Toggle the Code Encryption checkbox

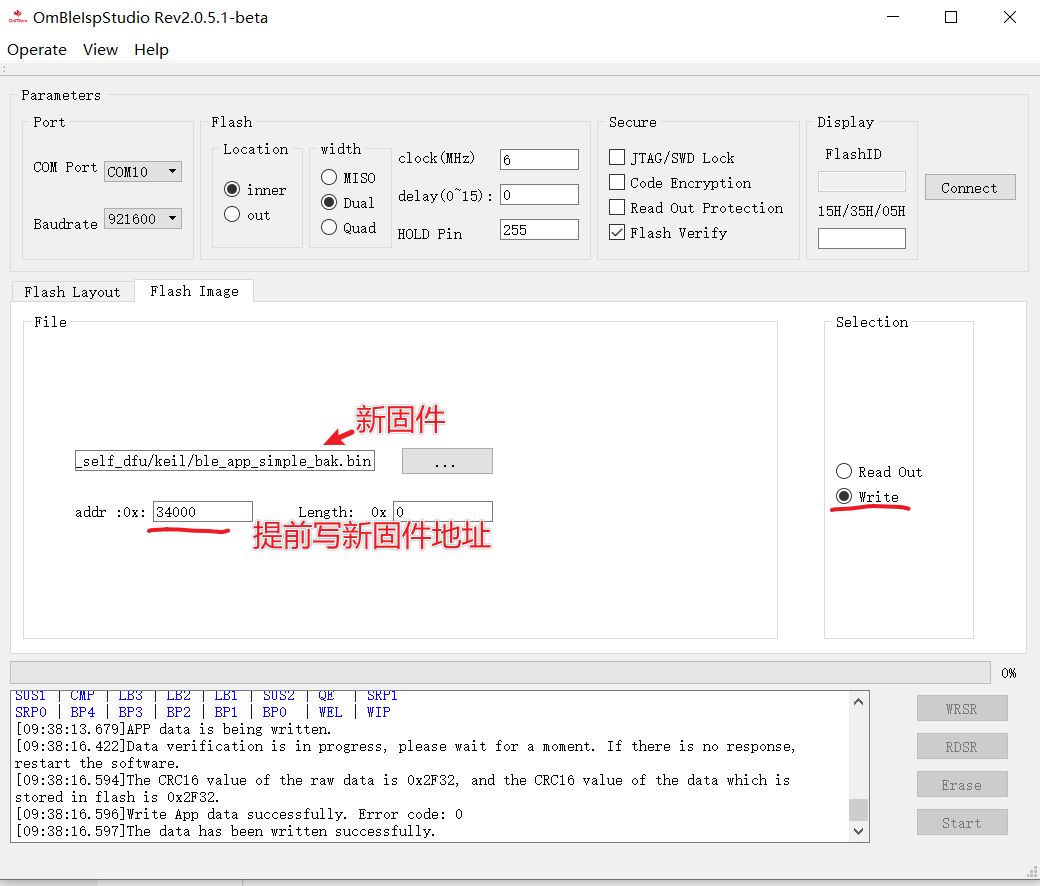617,183
